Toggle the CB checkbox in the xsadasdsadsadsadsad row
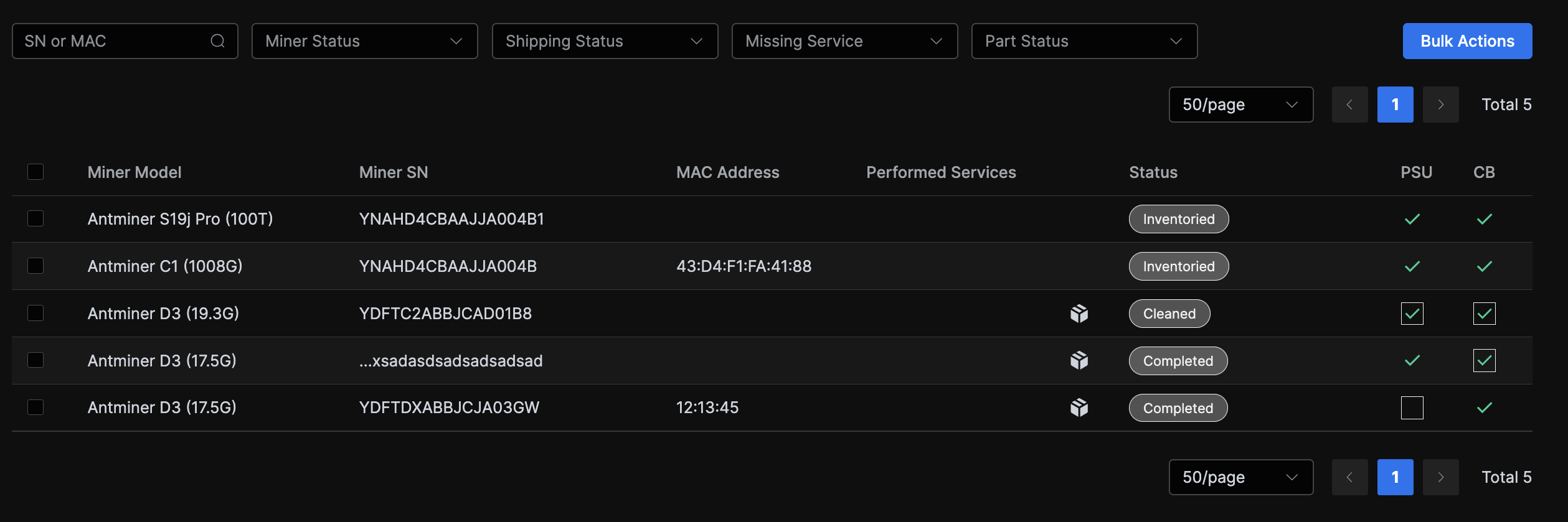The image size is (1568, 522). point(1485,360)
